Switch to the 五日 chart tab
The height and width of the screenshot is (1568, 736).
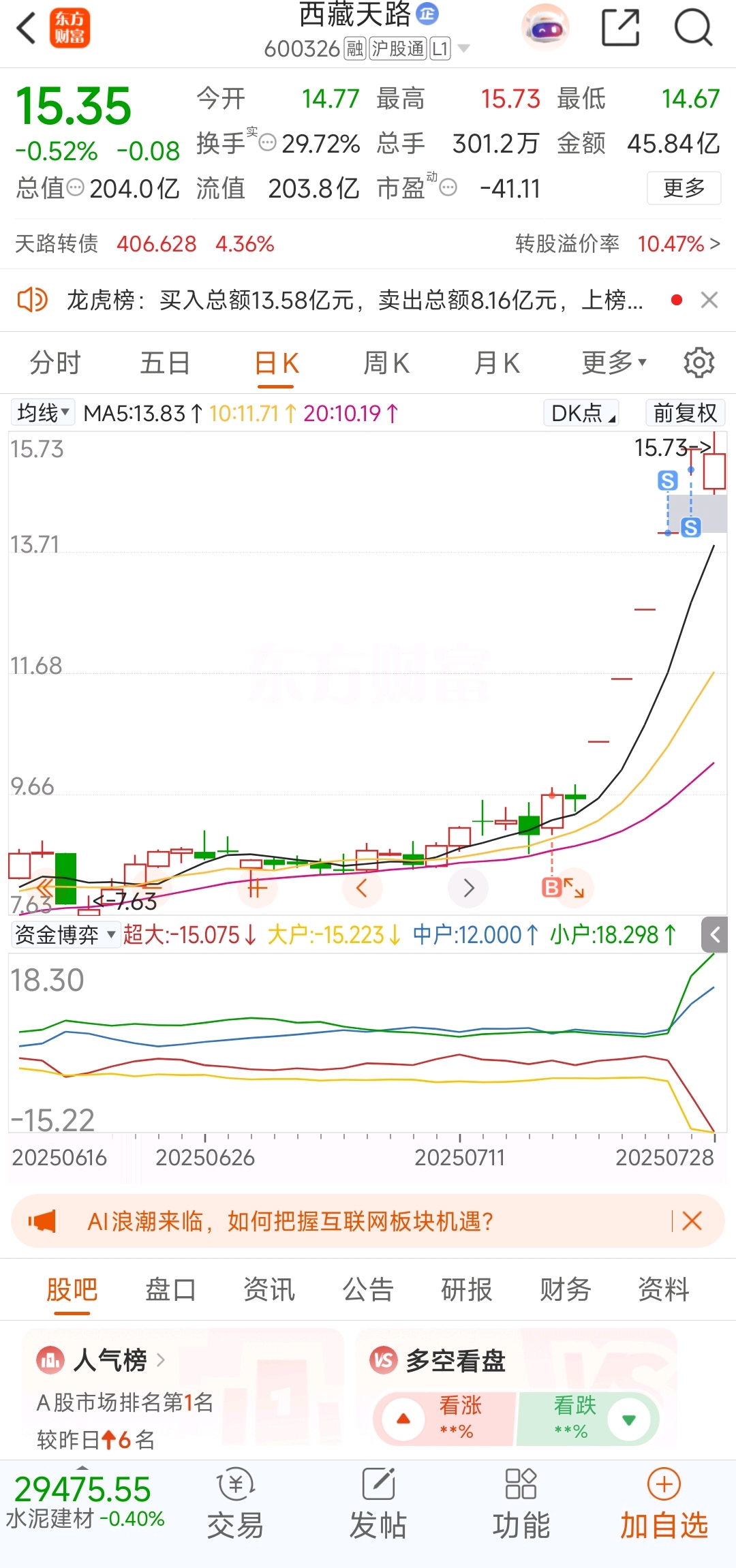pos(165,363)
